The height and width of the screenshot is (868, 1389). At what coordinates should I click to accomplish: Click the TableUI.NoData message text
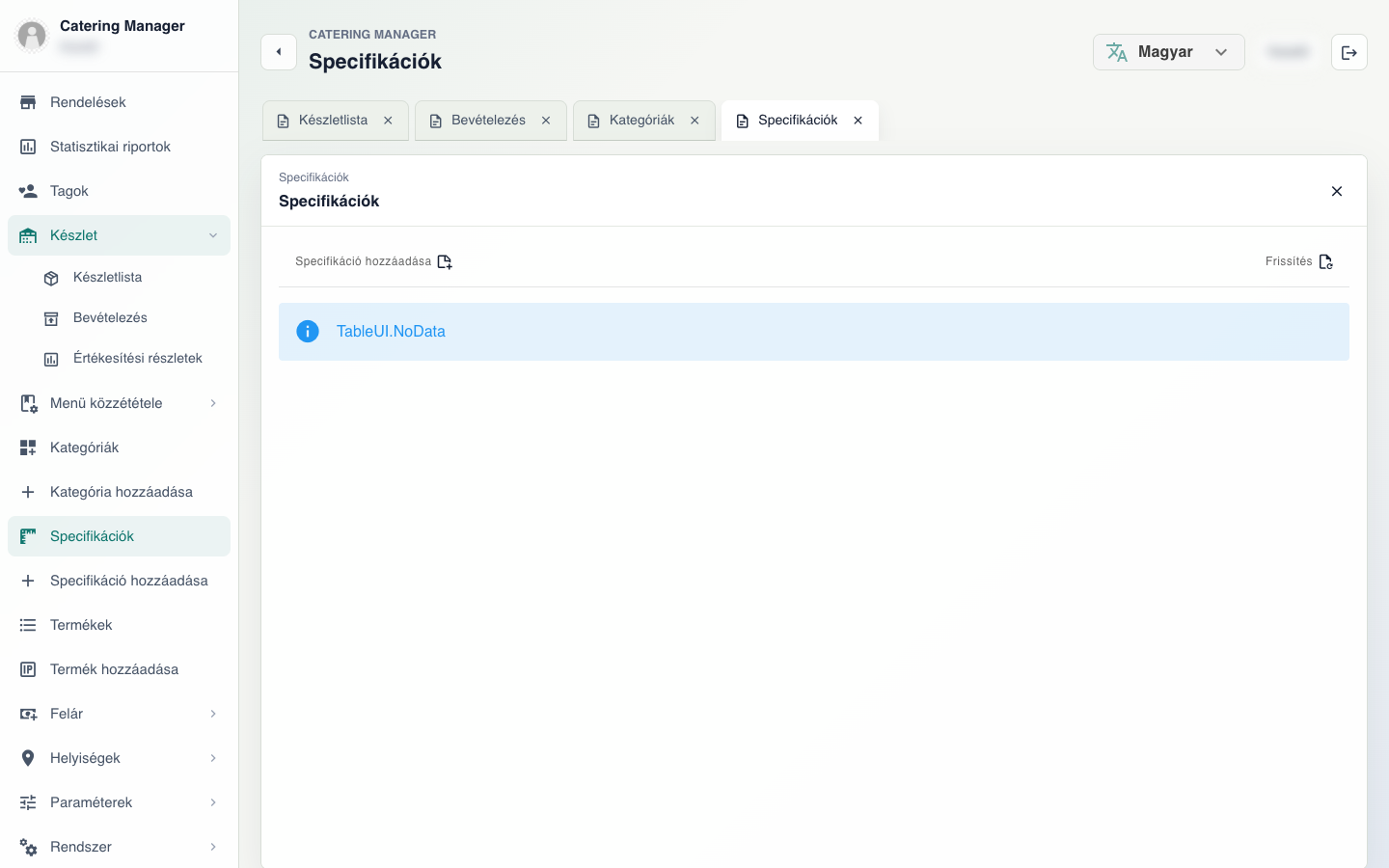[x=391, y=332]
